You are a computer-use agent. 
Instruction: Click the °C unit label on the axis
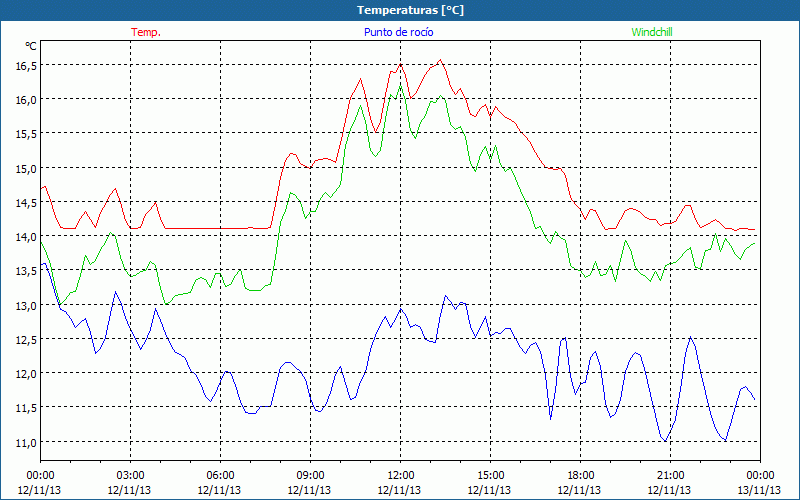coord(31,46)
